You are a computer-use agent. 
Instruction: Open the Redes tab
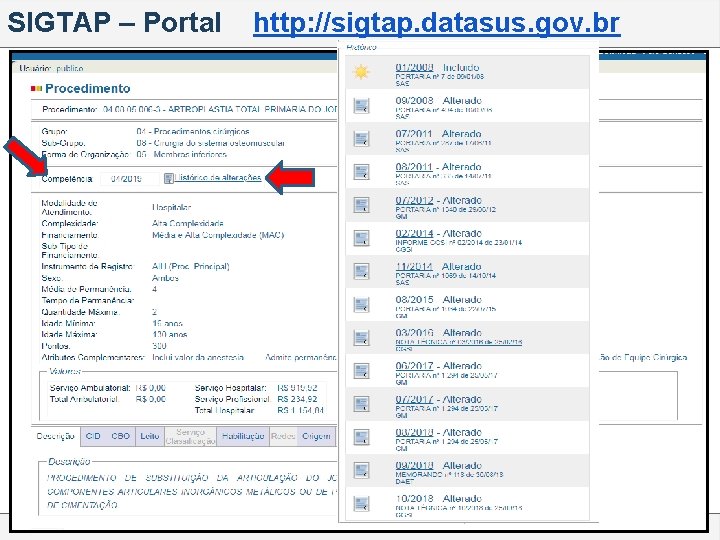pyautogui.click(x=283, y=436)
